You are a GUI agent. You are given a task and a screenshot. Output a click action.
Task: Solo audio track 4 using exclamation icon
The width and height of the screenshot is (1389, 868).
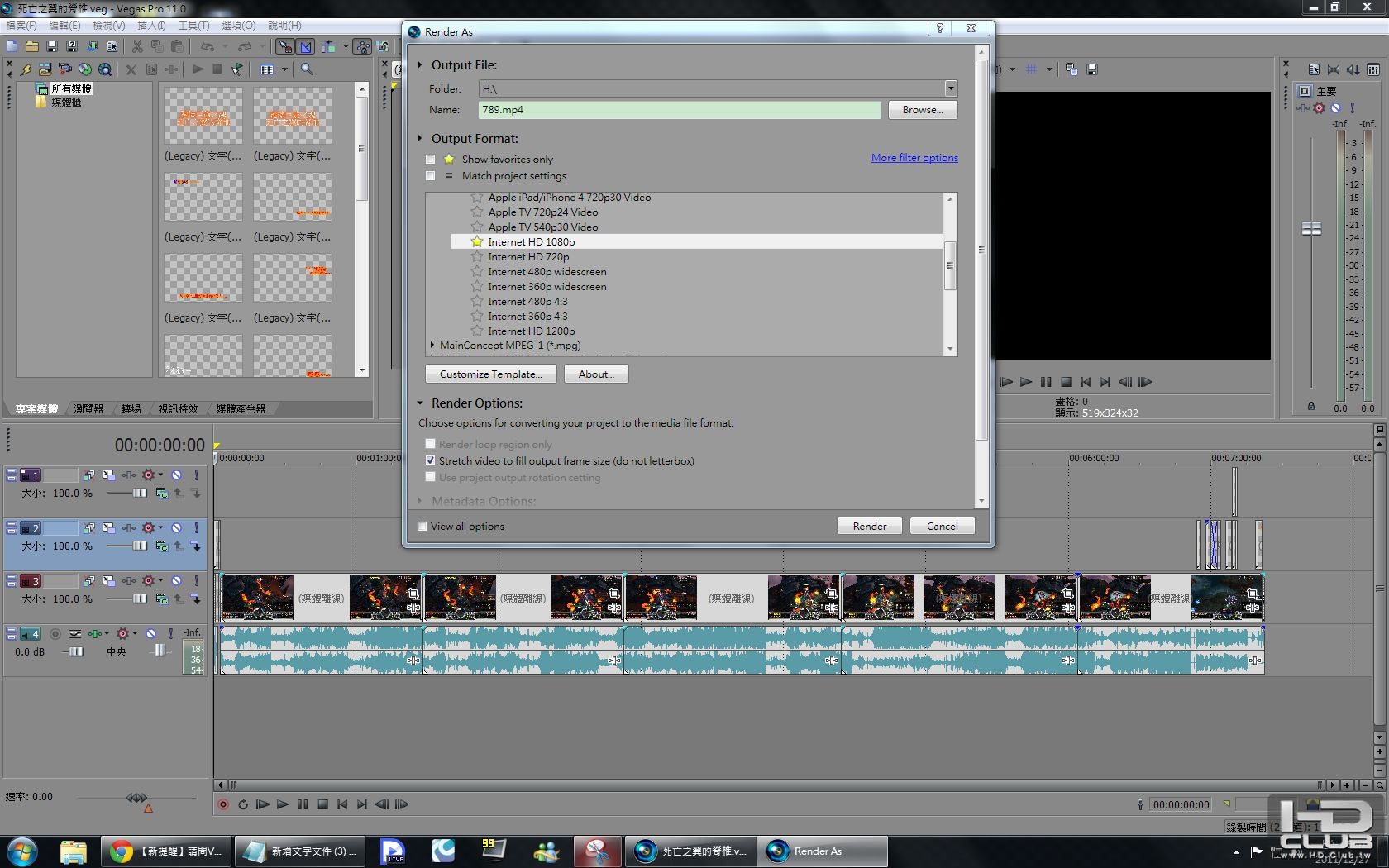pos(170,634)
